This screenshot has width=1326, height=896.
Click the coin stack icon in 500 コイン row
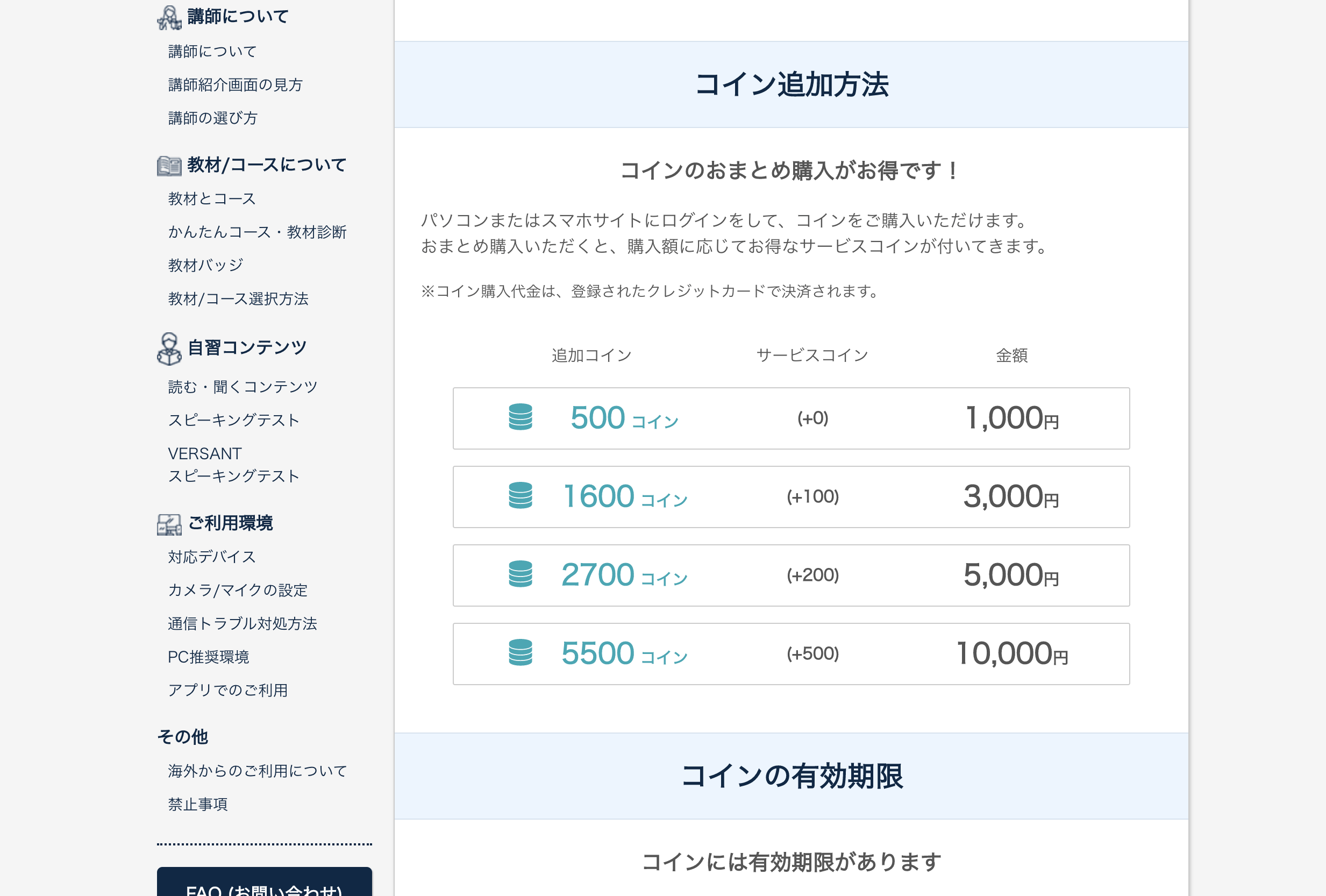[x=521, y=417]
